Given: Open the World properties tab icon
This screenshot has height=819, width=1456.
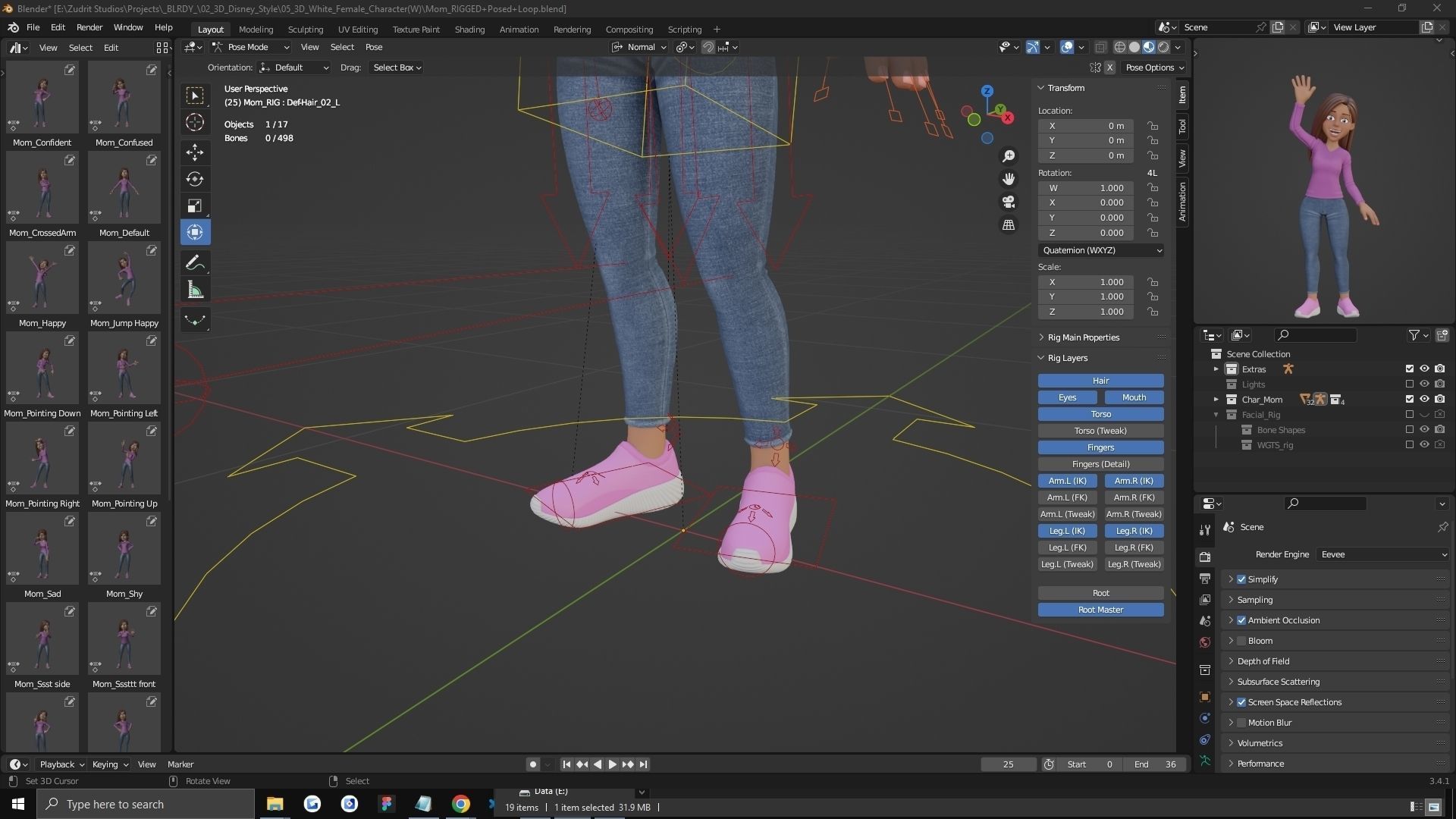Looking at the screenshot, I should pos(1205,642).
